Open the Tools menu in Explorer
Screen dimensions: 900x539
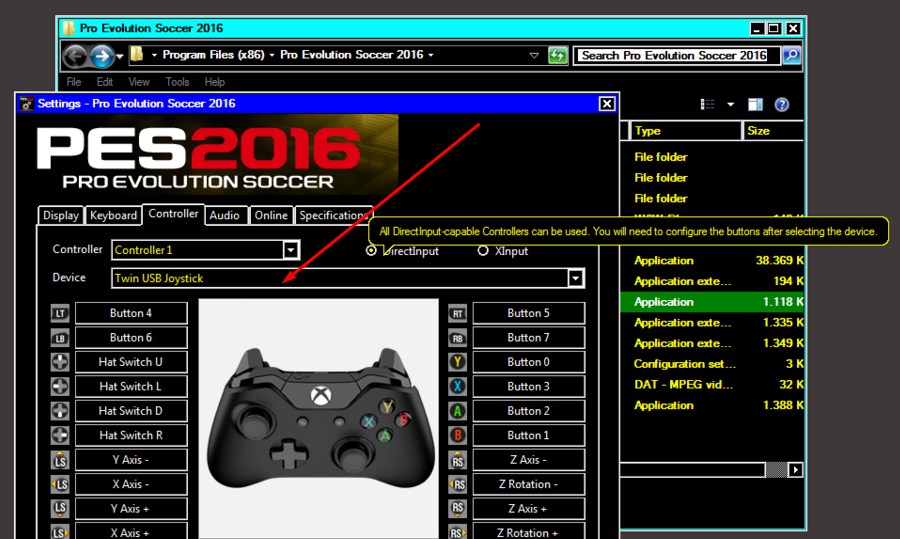point(177,82)
